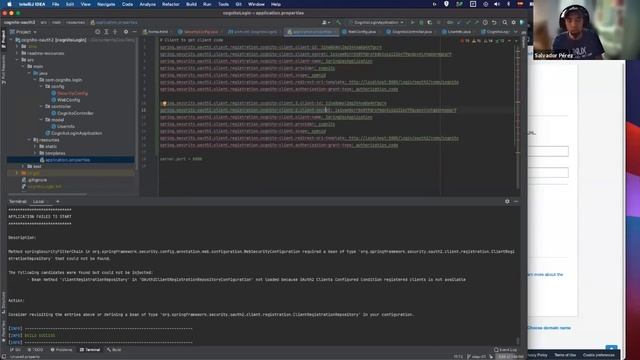This screenshot has height=360, width=640.
Task: Switch to the home.html editor tab
Action: 157,32
